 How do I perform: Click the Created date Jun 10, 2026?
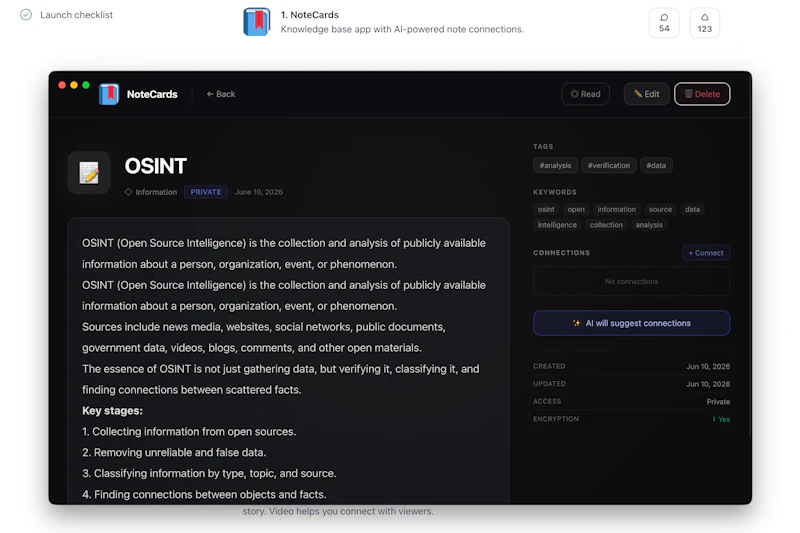[x=708, y=367]
